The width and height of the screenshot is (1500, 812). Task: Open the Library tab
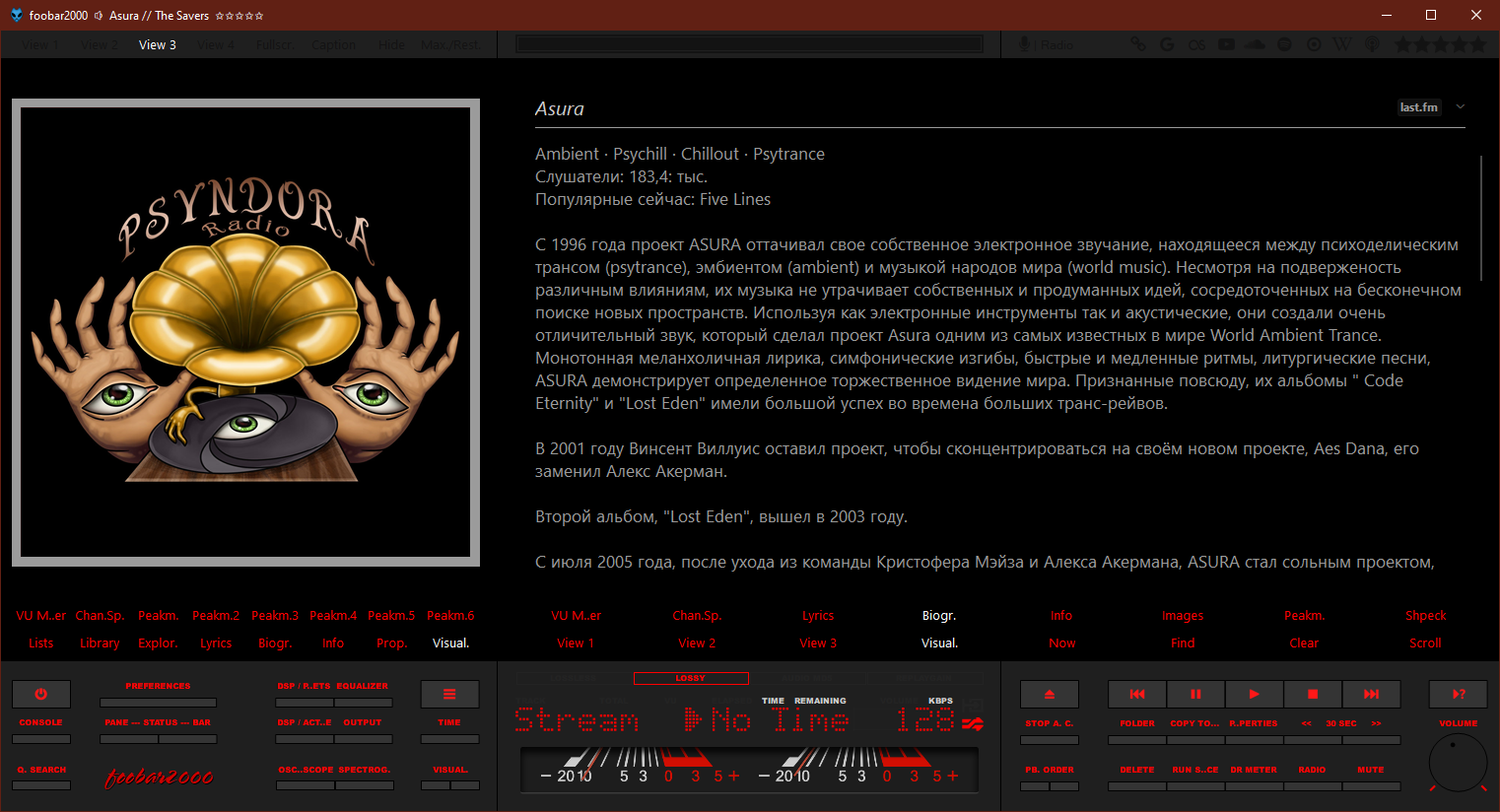(100, 643)
